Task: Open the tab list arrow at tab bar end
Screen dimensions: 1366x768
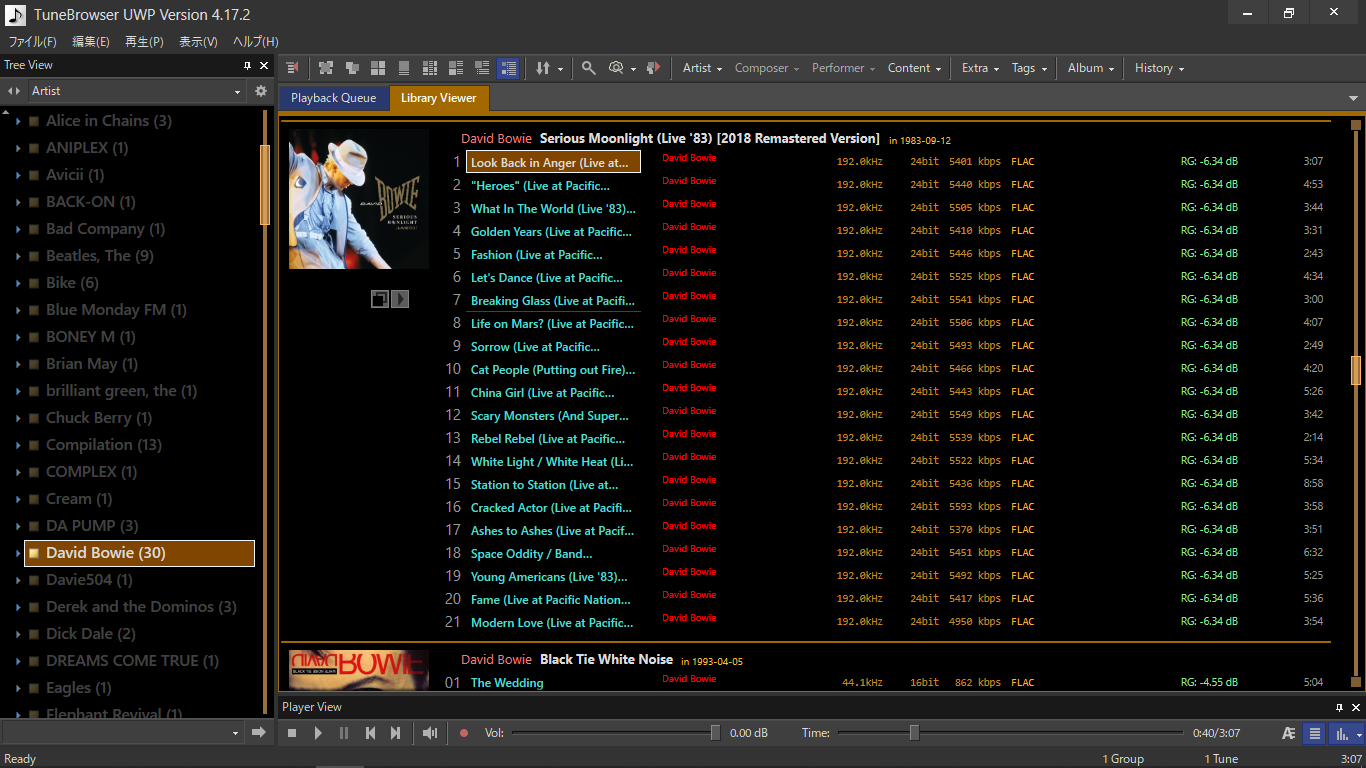Action: point(1354,98)
